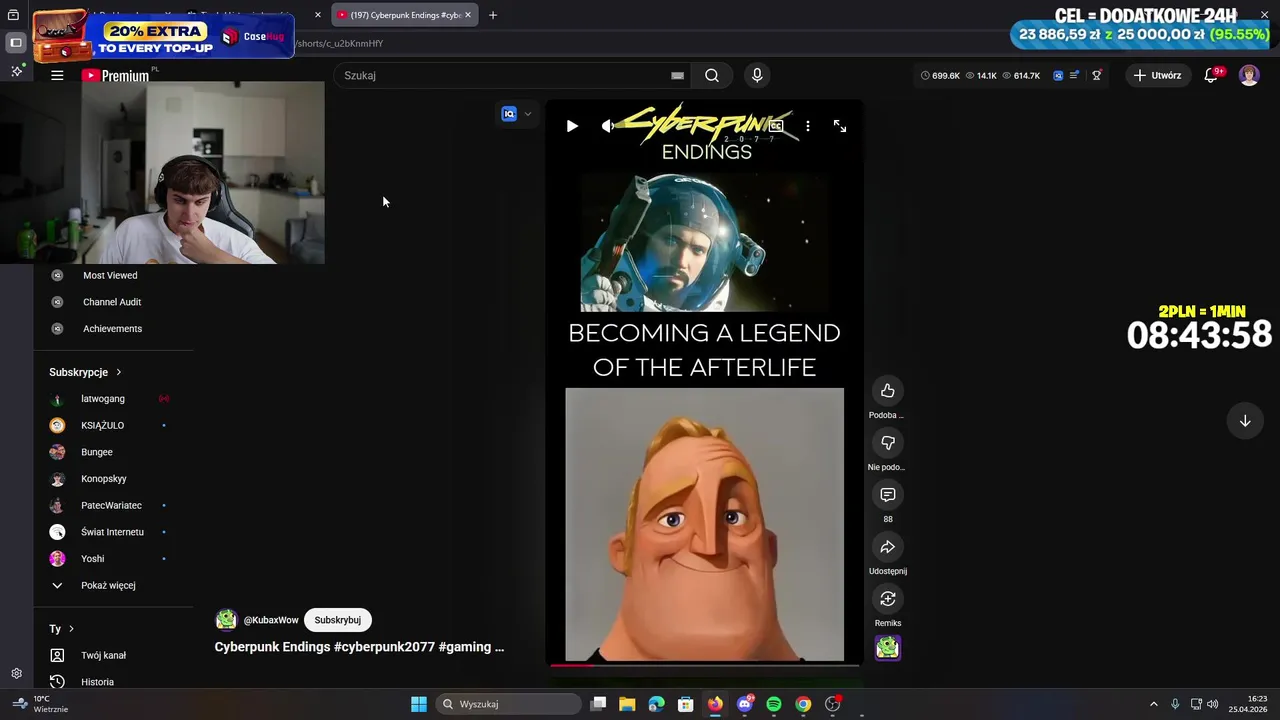Click the vidIQ list icon in the stats bar

coord(1075,75)
